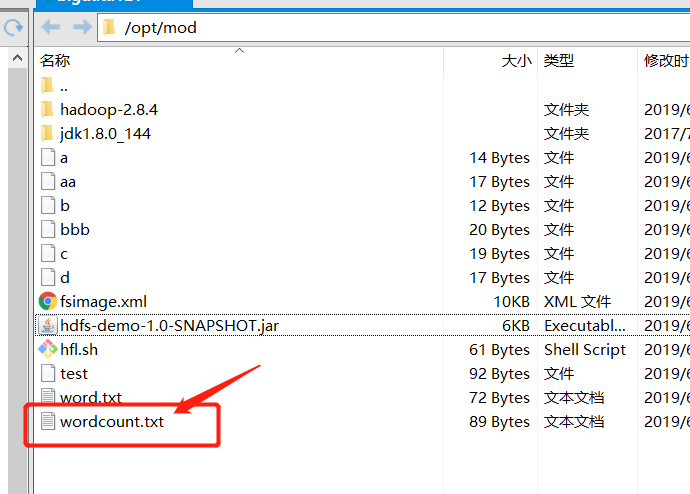The height and width of the screenshot is (494, 690).
Task: Select the jdk1.8.0_144 folder icon
Action: click(x=47, y=133)
